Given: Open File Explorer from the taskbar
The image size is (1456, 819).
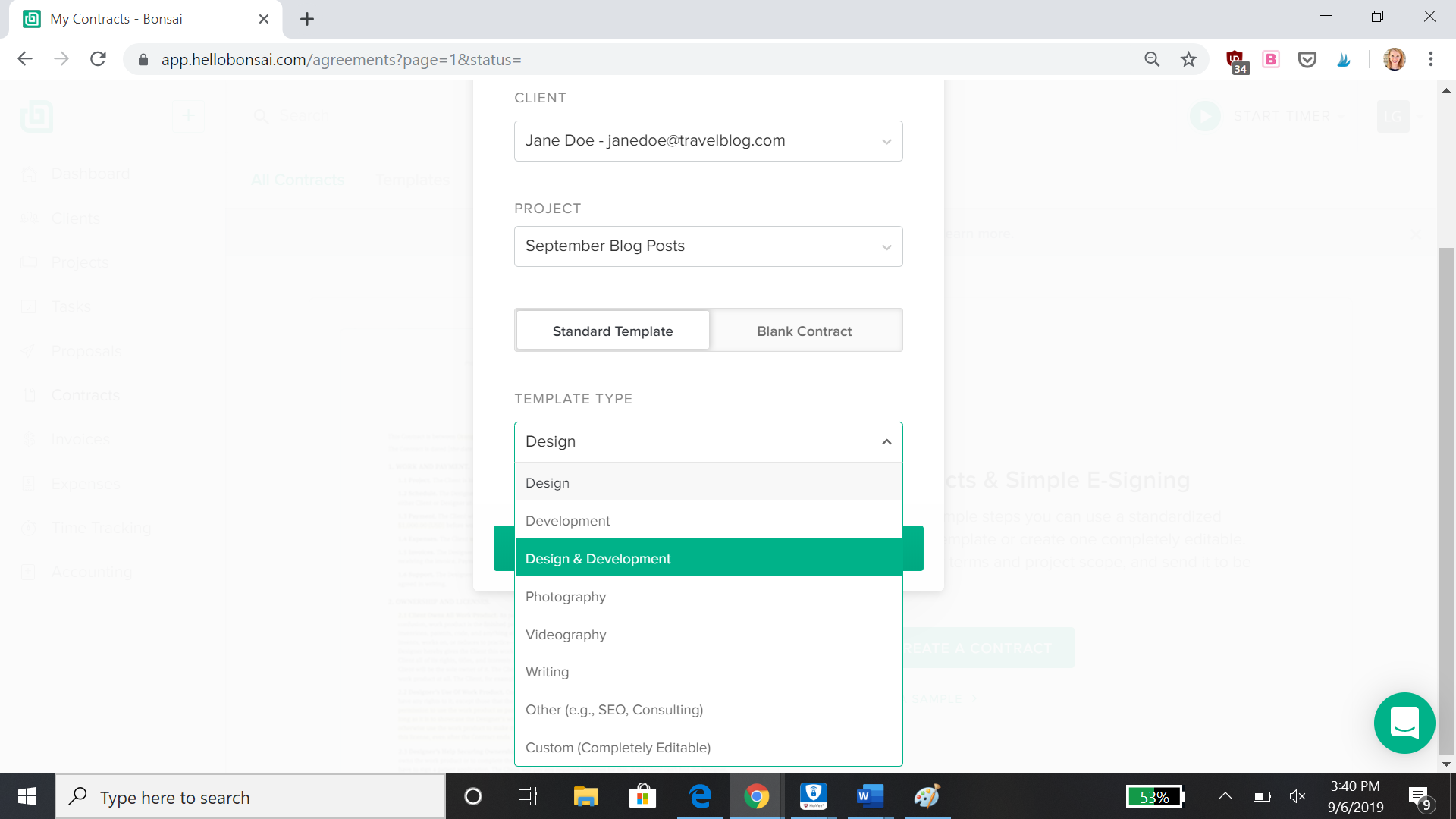Looking at the screenshot, I should pyautogui.click(x=585, y=796).
